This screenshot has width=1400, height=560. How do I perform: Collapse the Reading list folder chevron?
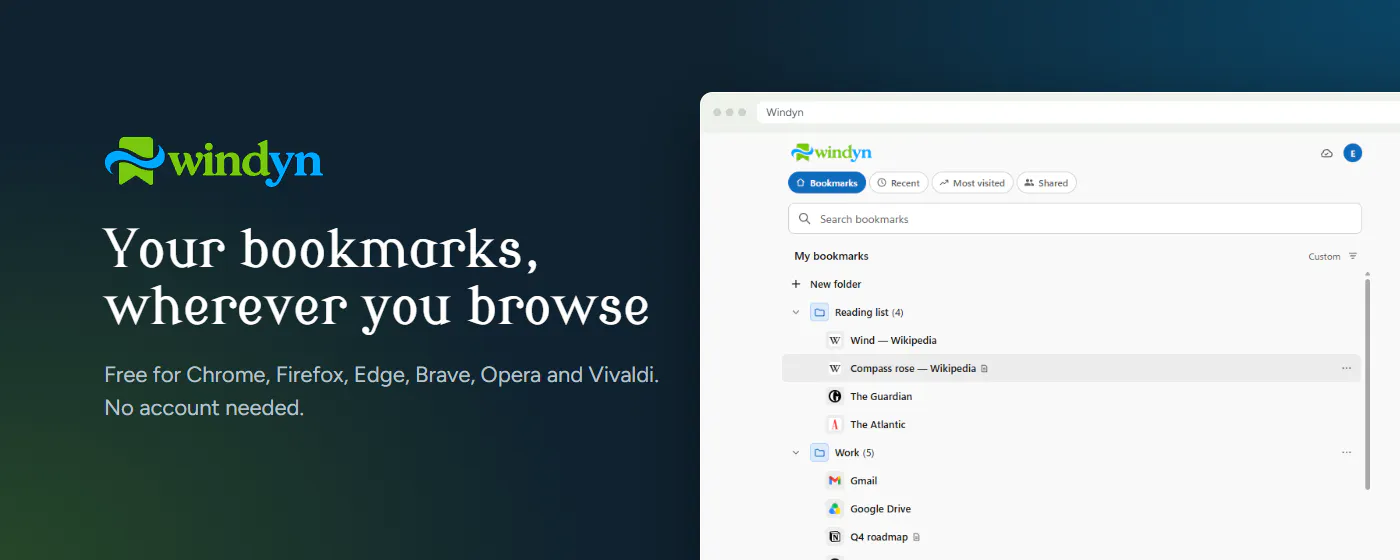[x=796, y=313]
